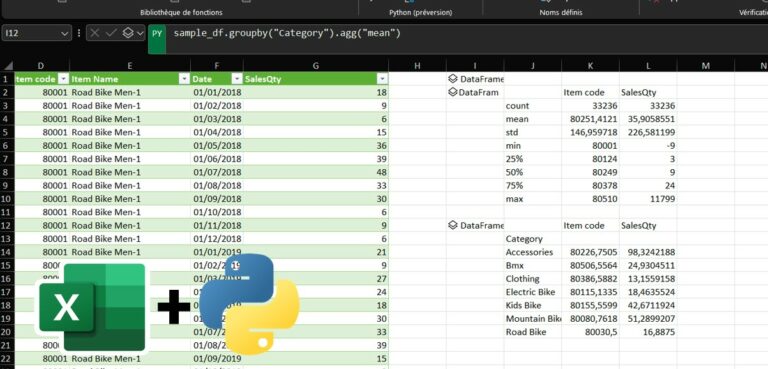Select row 10 header
Image resolution: width=768 pixels, height=369 pixels.
pos(7,199)
